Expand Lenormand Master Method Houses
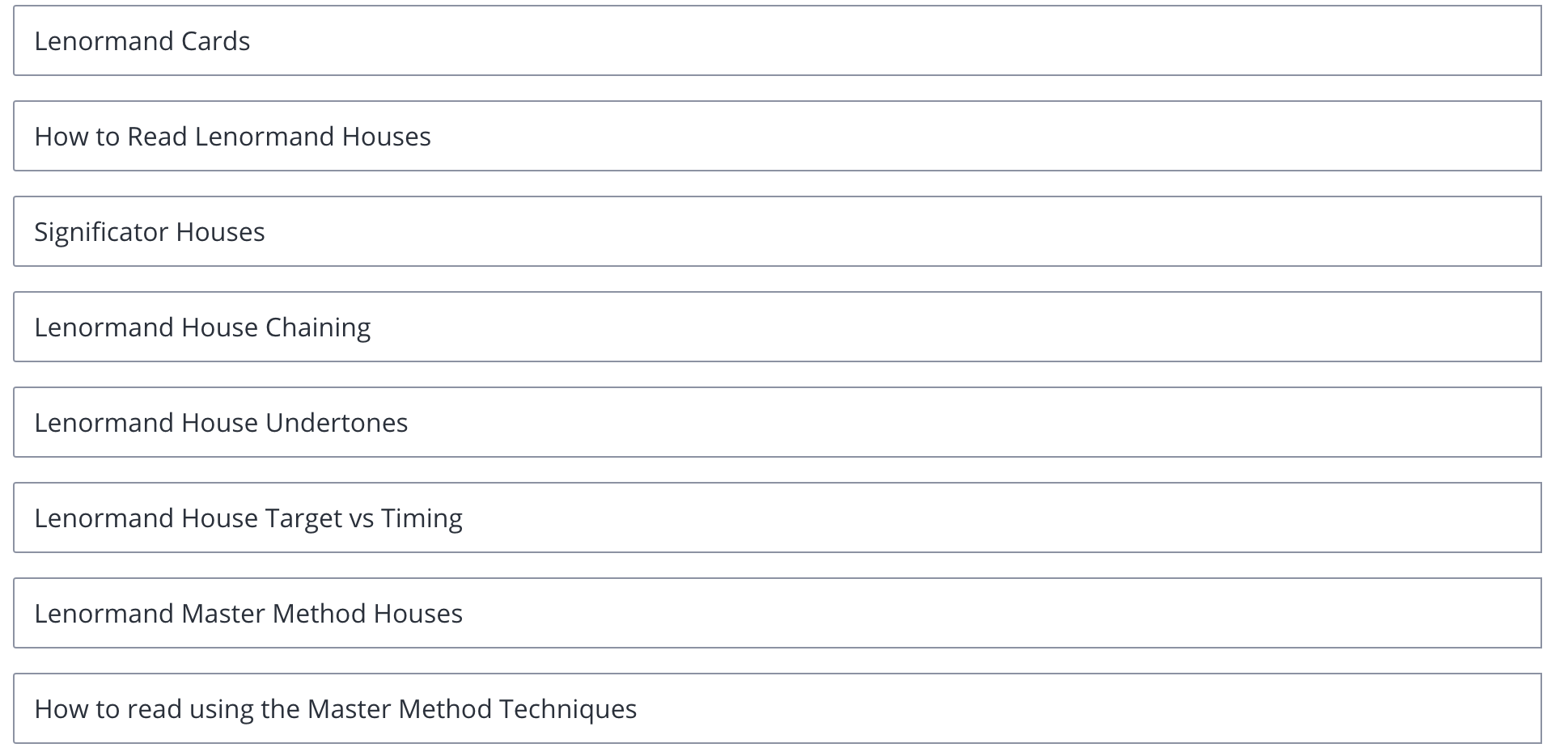This screenshot has width=1568, height=752. point(778,613)
